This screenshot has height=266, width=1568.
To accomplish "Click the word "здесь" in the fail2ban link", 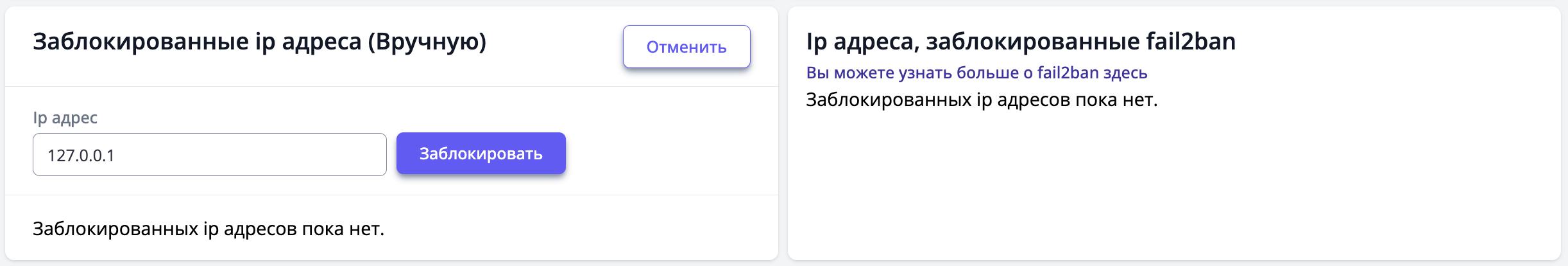I will coord(1126,73).
